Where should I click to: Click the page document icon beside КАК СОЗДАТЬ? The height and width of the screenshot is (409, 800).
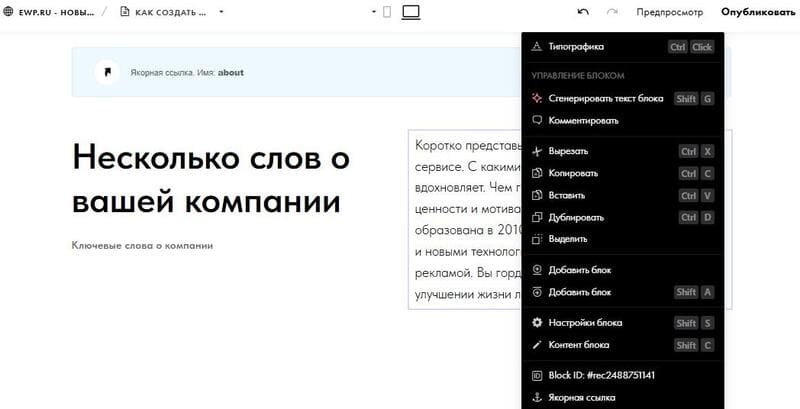pyautogui.click(x=124, y=12)
